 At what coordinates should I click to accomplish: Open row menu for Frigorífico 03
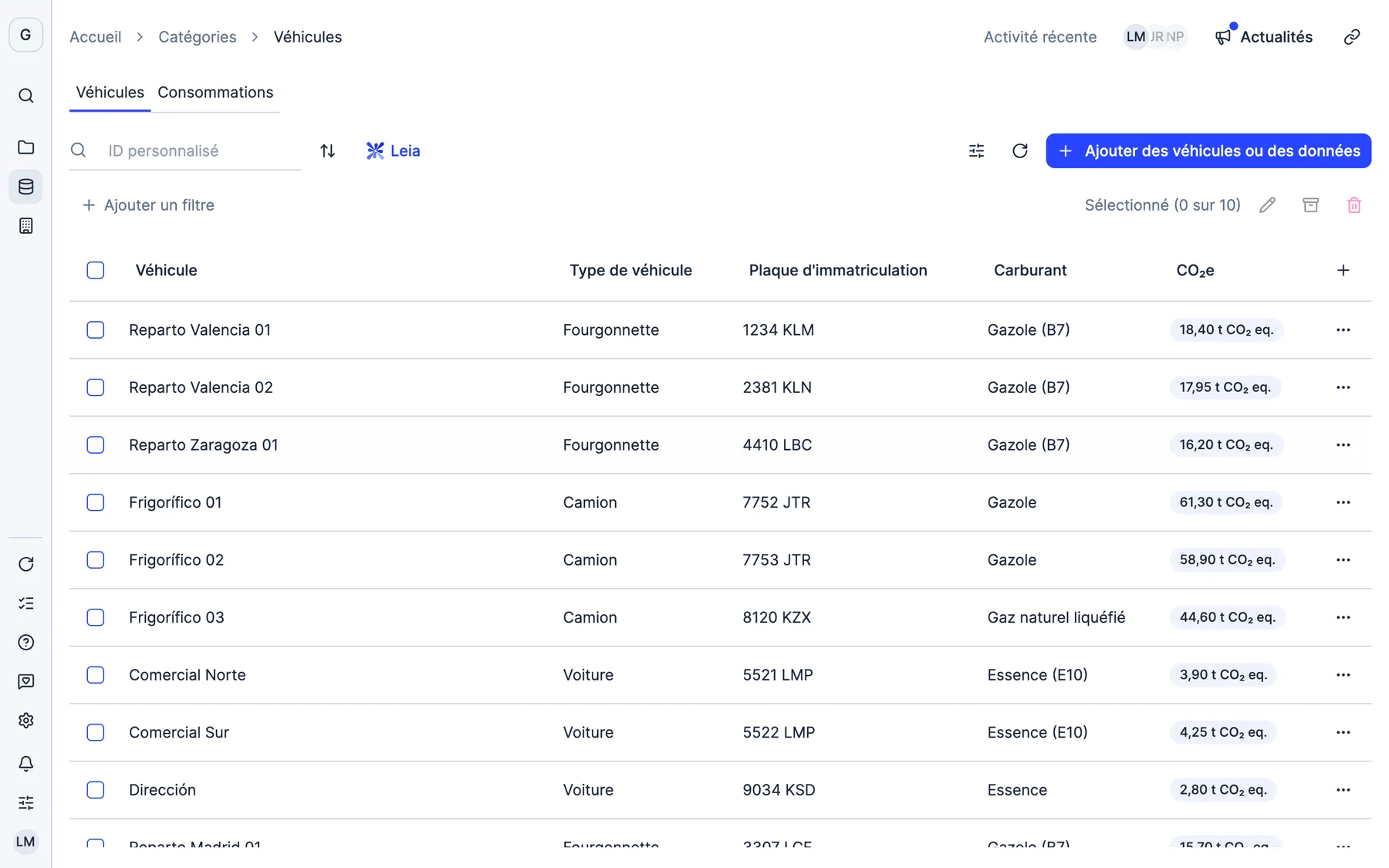(x=1343, y=617)
